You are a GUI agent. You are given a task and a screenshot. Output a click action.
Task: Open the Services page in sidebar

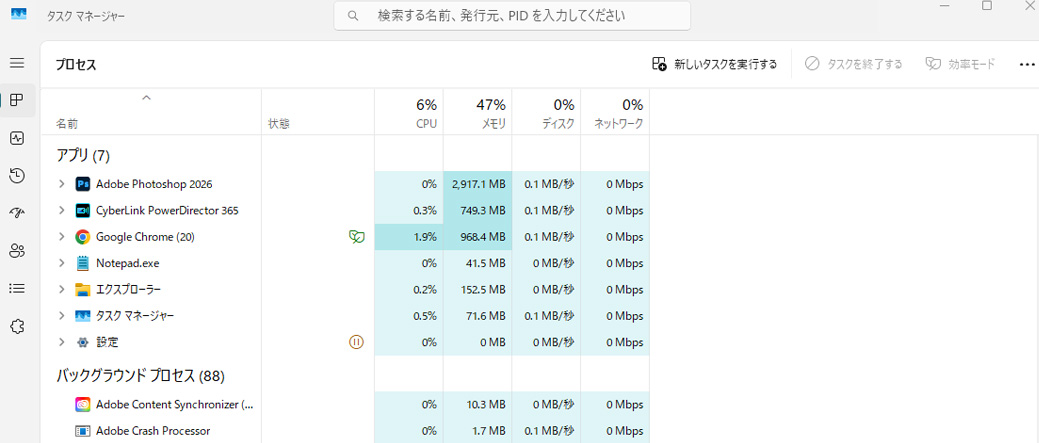17,326
